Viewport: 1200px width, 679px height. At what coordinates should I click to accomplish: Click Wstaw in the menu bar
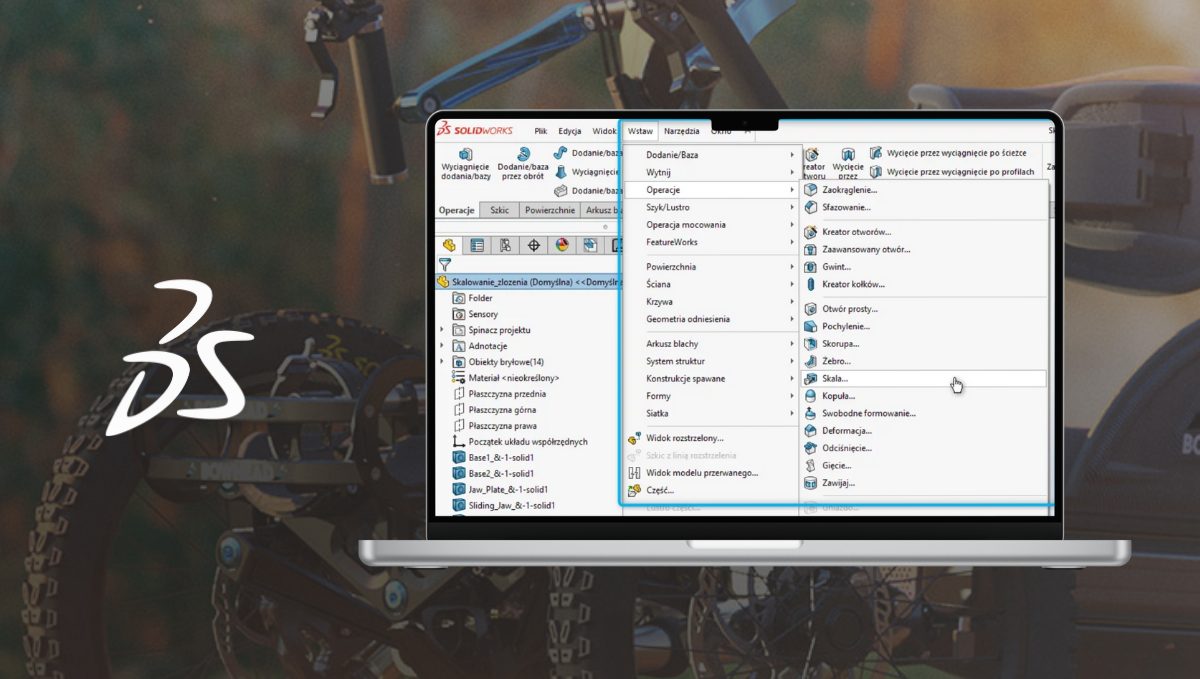[x=640, y=131]
